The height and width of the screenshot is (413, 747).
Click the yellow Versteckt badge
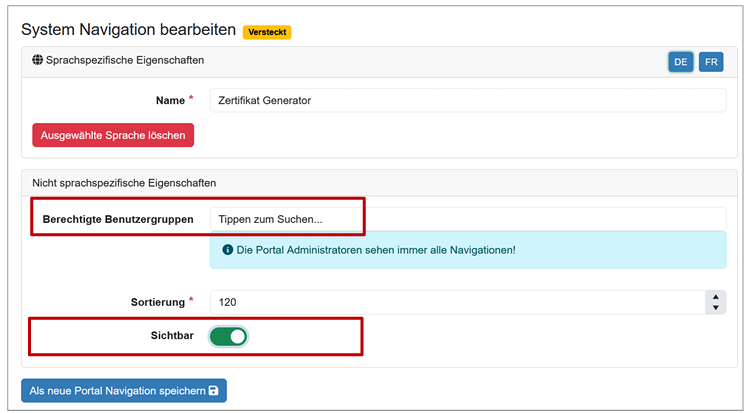pos(266,32)
